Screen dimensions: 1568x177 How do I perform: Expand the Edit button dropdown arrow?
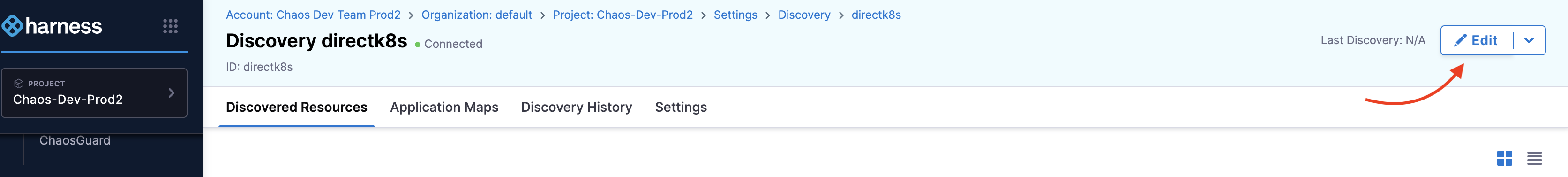point(1529,40)
